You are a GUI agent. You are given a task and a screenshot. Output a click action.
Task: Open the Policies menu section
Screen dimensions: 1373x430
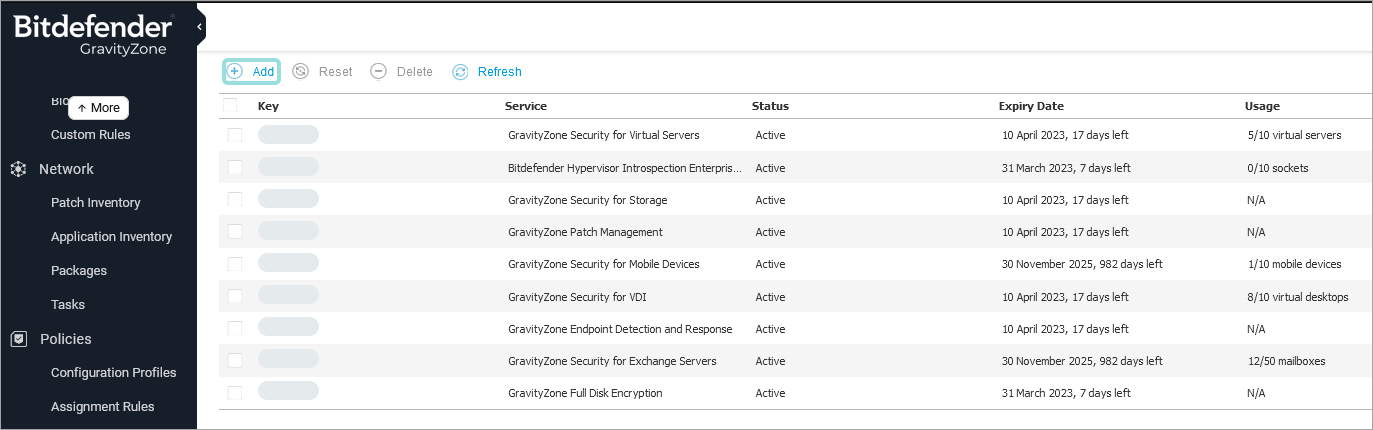pos(65,339)
